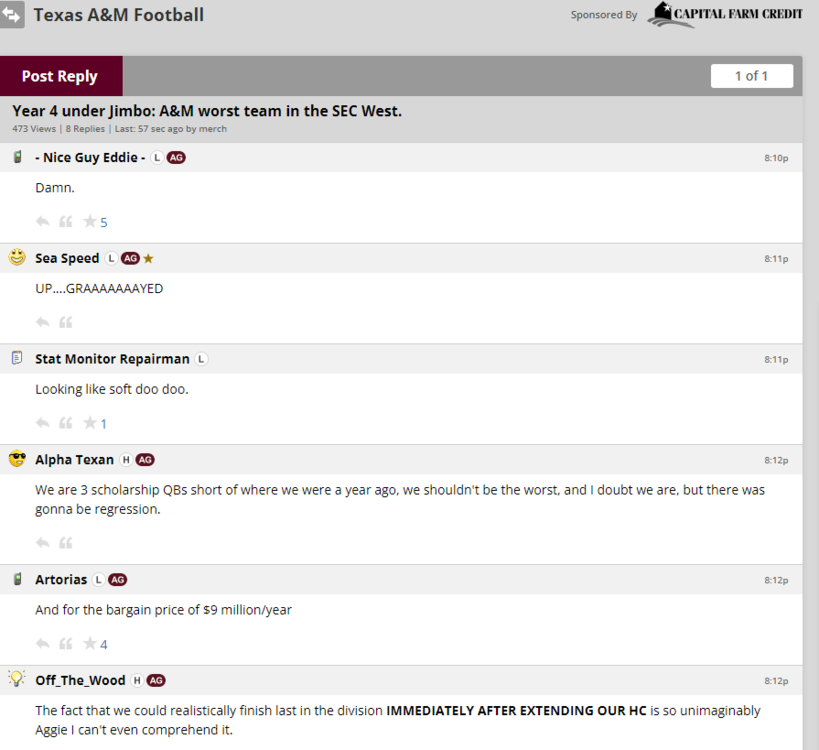This screenshot has width=819, height=750.
Task: Click the H badge next to Alpha Texan
Action: point(126,460)
